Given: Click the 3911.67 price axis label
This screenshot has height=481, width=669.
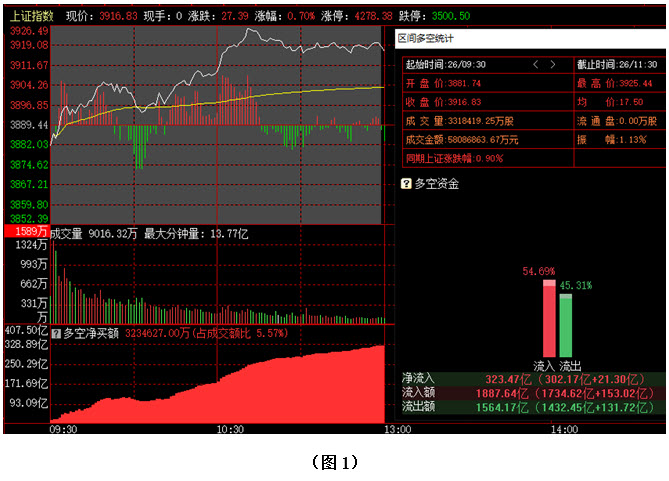Looking at the screenshot, I should tap(29, 65).
